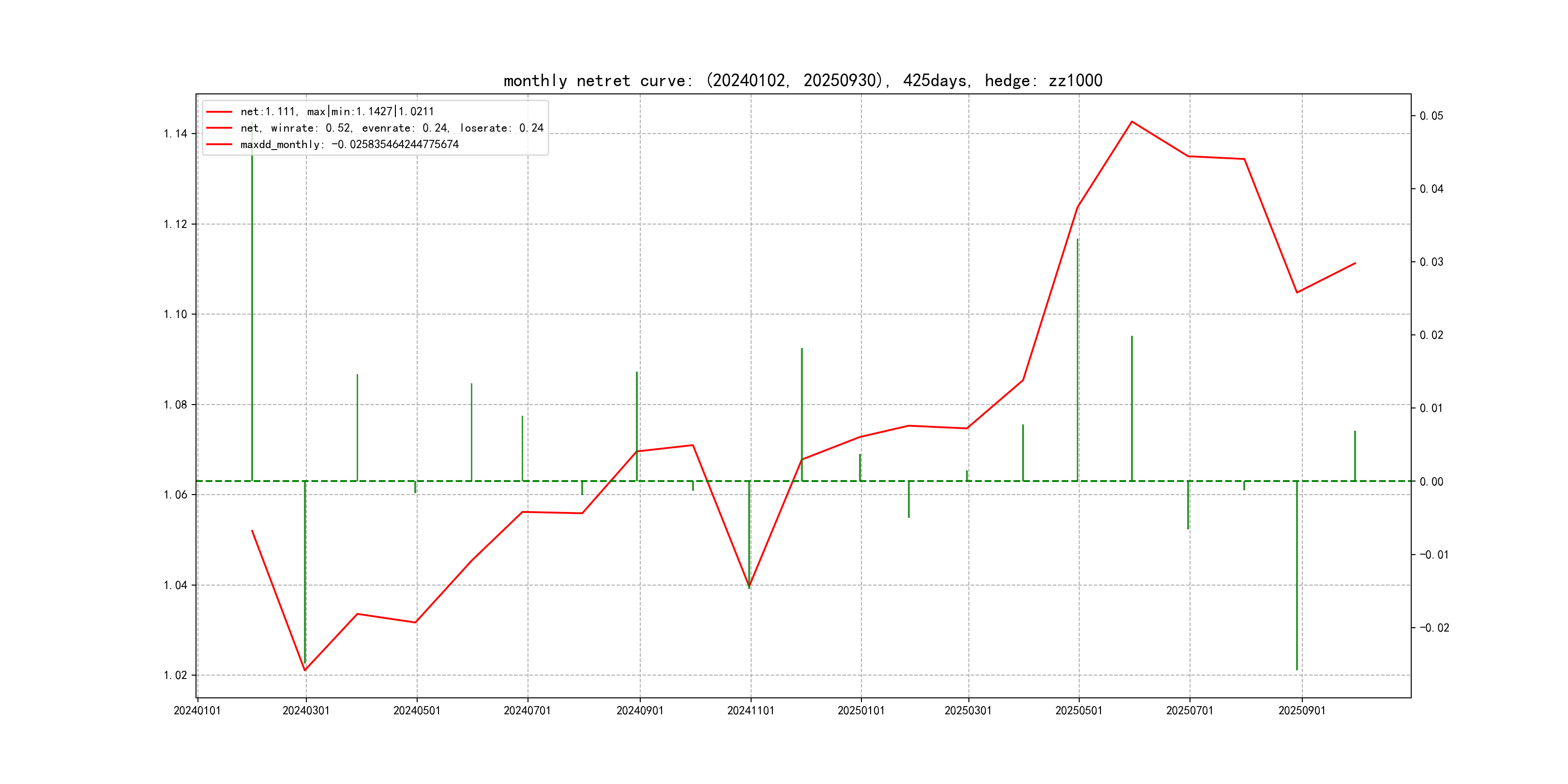Click the red line's highest peak
The image size is (1568, 784).
[x=1131, y=122]
